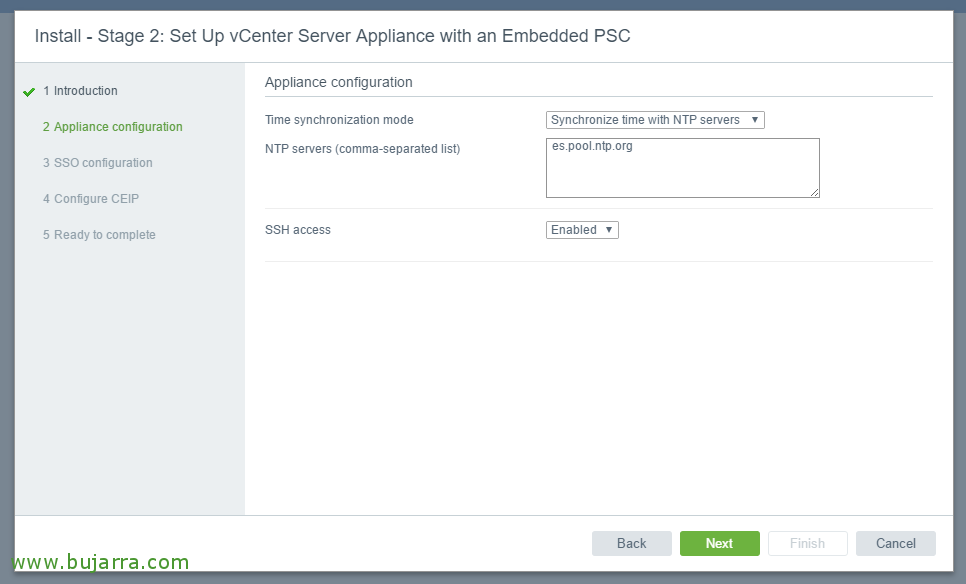Image resolution: width=966 pixels, height=584 pixels.
Task: Click the Install - Stage 2 wizard title
Action: click(x=333, y=36)
